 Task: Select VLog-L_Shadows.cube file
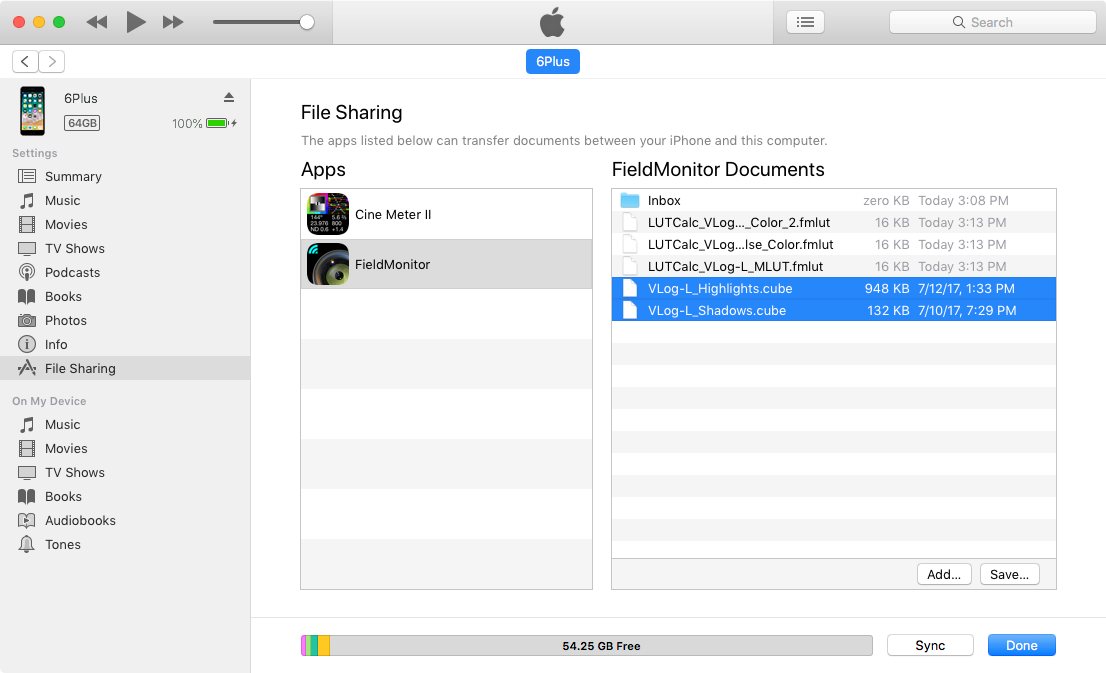834,310
